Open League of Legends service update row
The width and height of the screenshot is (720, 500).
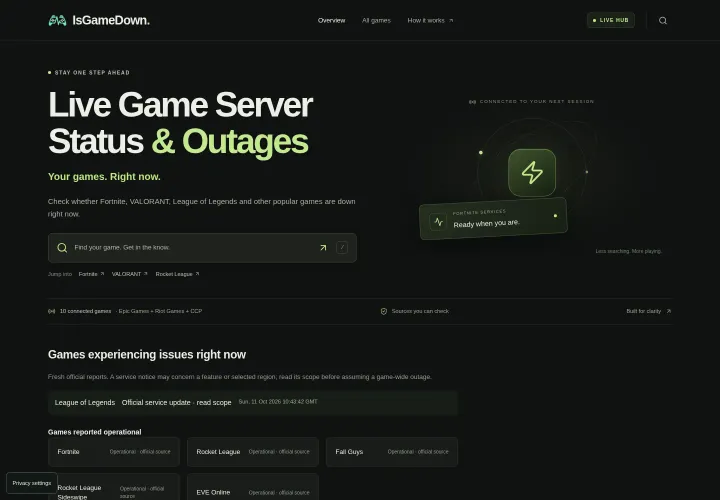(253, 403)
